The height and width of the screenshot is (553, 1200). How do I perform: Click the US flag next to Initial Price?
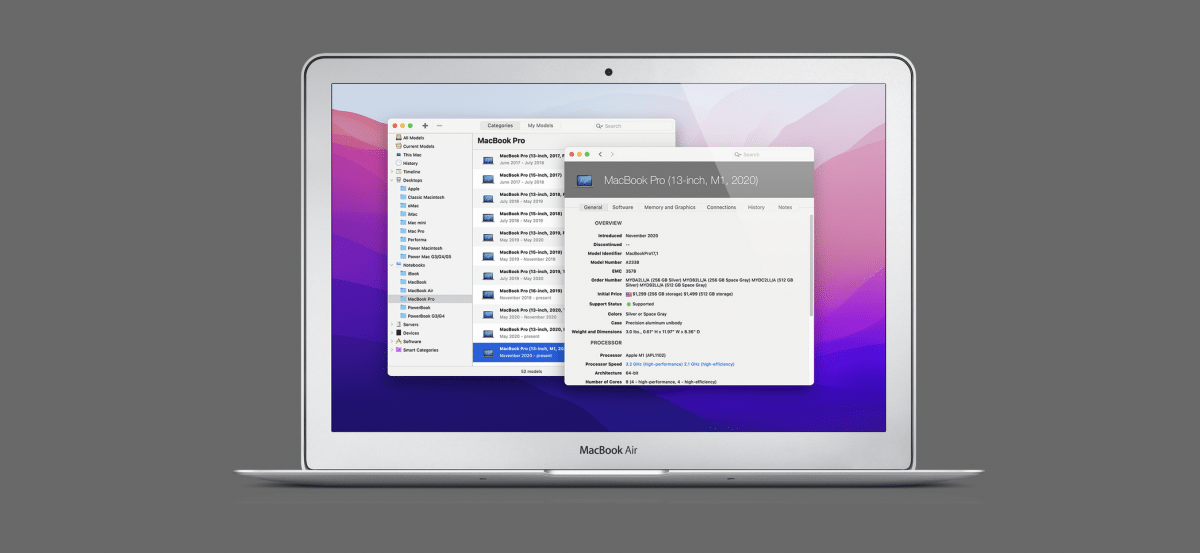(x=629, y=294)
